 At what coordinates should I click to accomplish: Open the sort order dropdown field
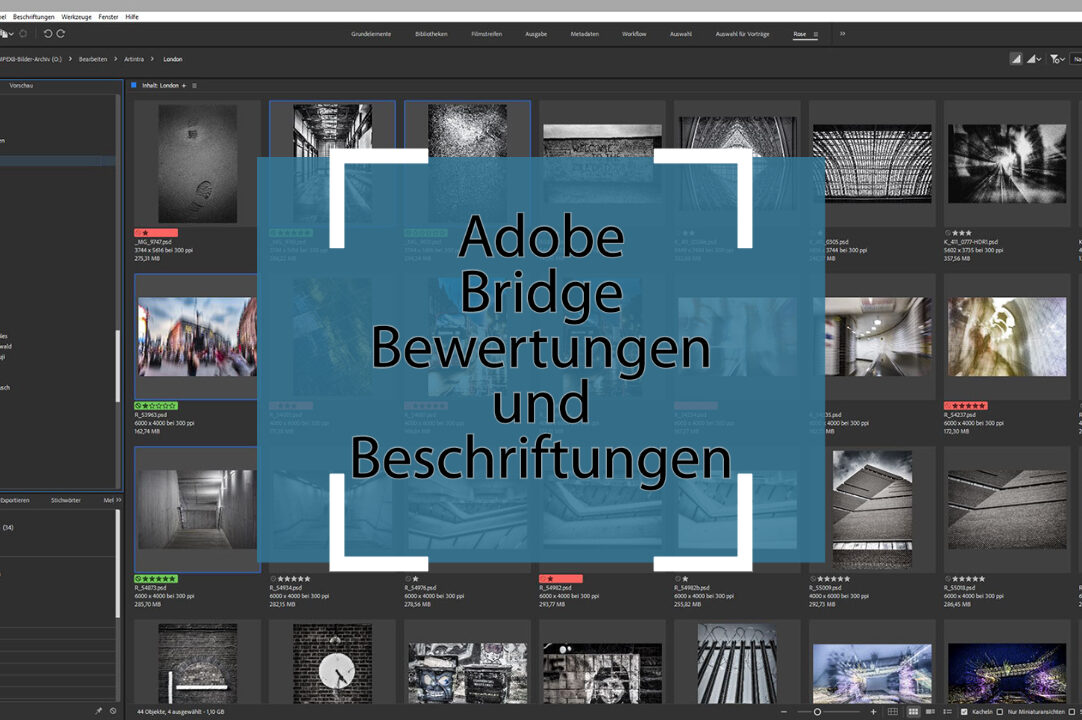tap(1076, 59)
